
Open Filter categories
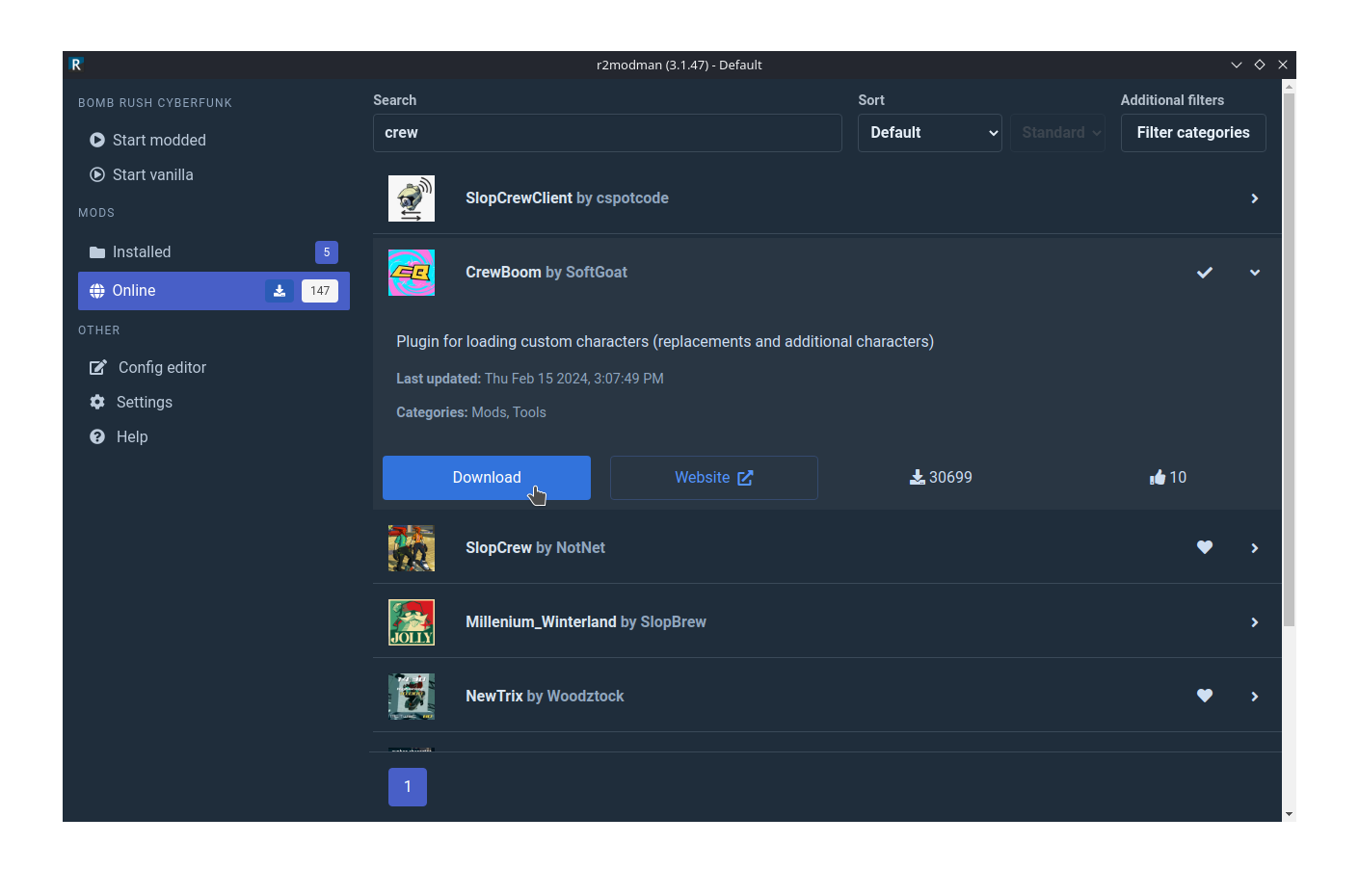[x=1193, y=133]
